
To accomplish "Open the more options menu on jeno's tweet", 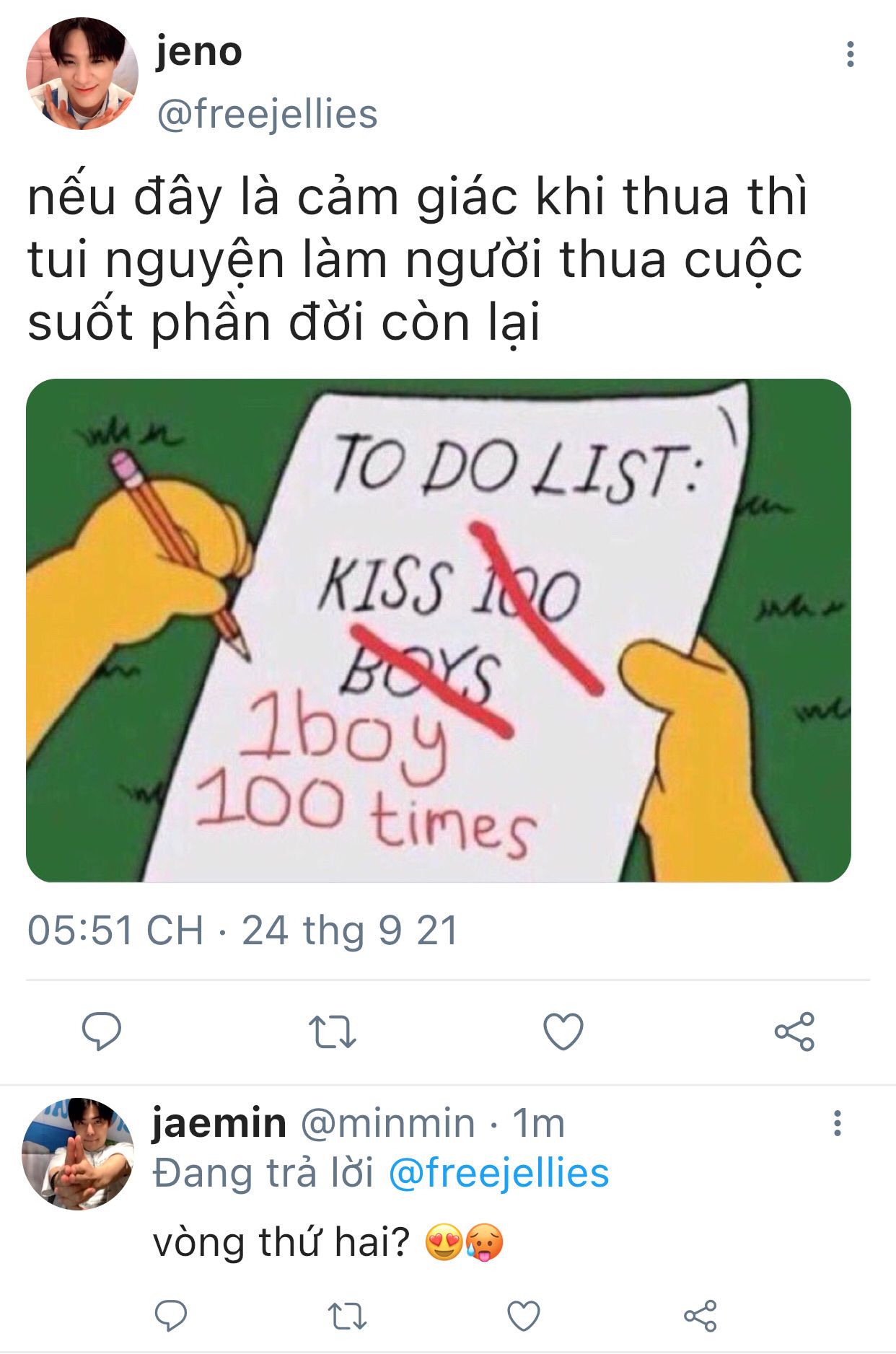I will pos(851,54).
